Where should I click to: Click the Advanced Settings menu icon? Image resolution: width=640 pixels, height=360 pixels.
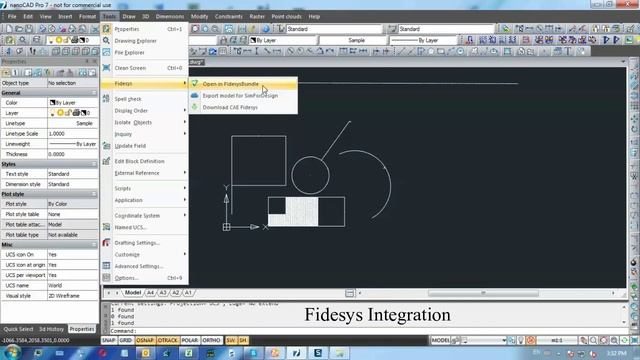click(106, 266)
